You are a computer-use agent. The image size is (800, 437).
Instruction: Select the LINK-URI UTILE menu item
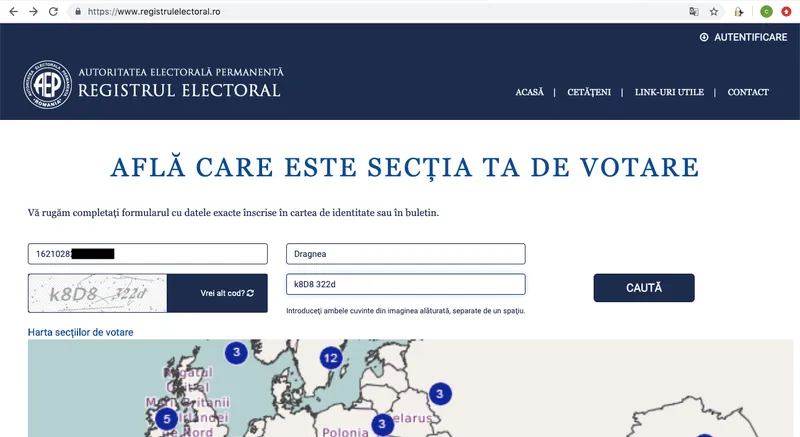tap(669, 92)
